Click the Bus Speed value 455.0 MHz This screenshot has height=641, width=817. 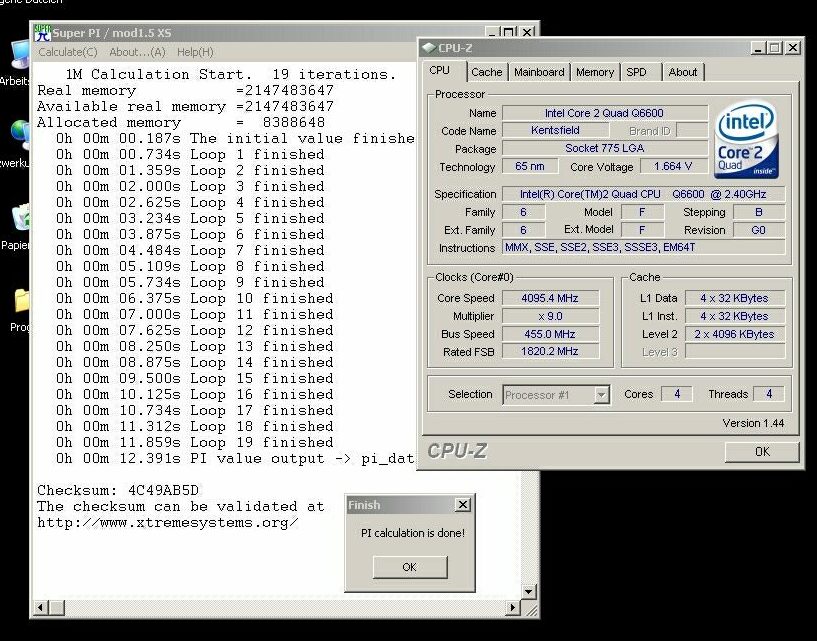550,334
